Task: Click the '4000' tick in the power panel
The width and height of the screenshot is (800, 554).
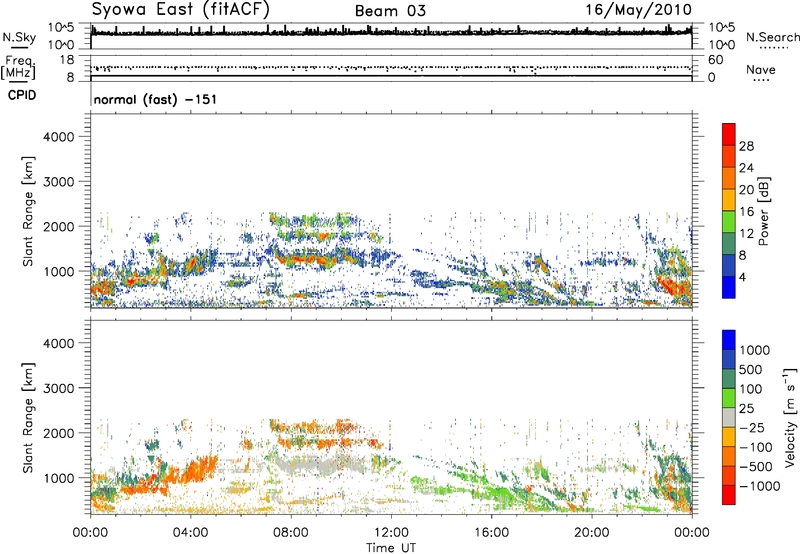Action: coord(58,137)
